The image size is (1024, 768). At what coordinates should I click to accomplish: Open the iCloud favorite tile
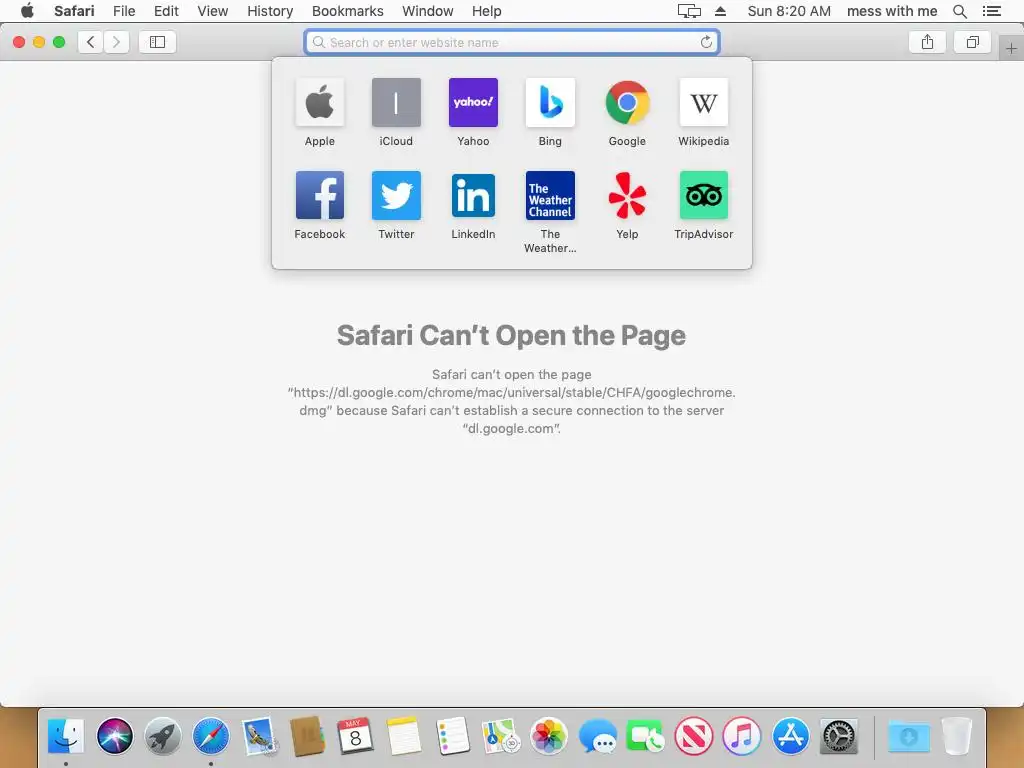pos(396,103)
